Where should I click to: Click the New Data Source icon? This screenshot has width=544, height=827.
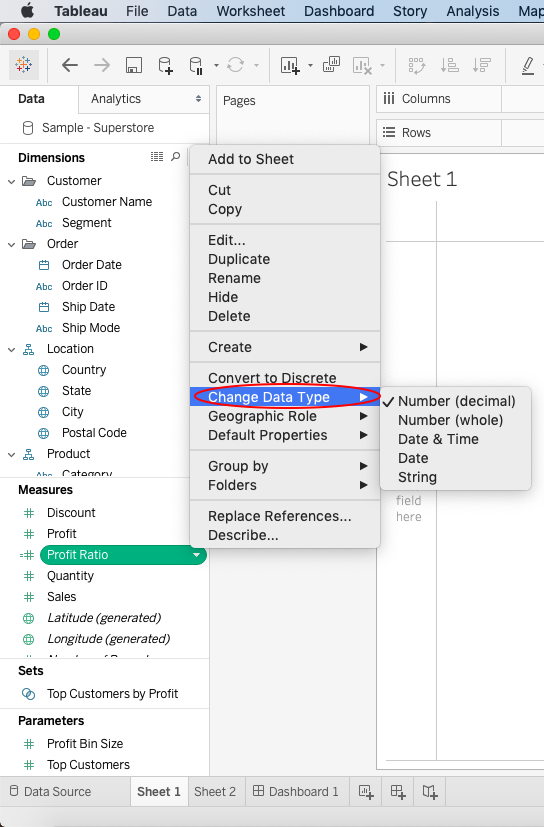(x=165, y=65)
